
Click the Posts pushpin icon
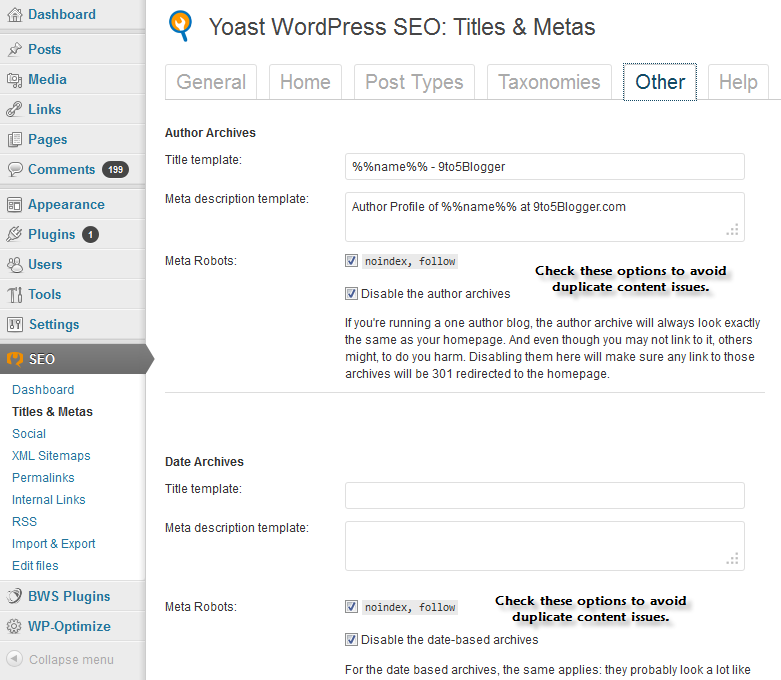15,49
